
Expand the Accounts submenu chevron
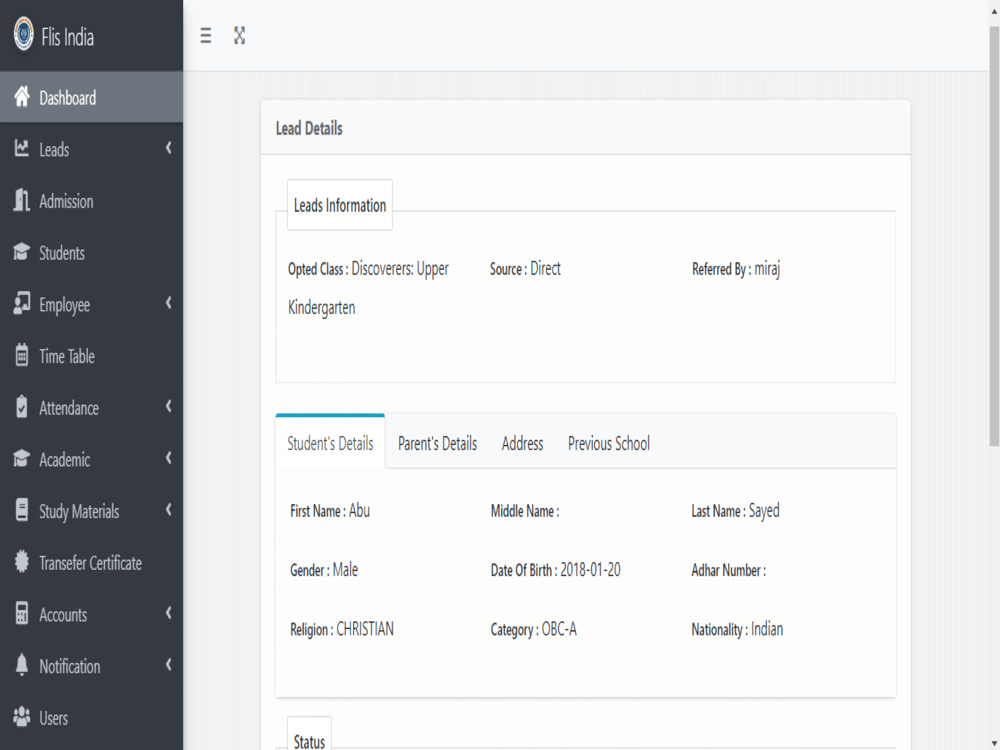[x=169, y=613]
